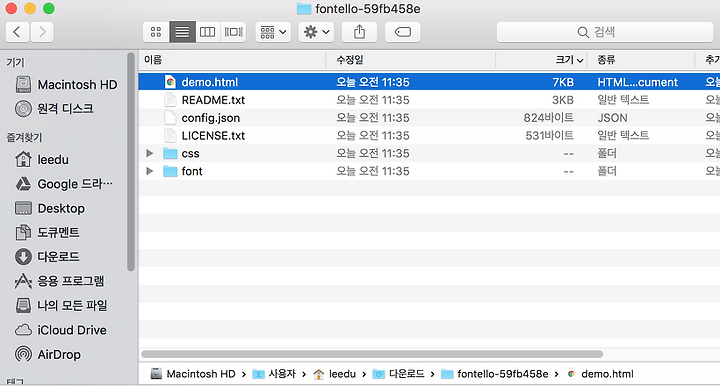Screen dimensions: 720x386
Task: Click the 824바이트 size of config.json
Action: (x=549, y=118)
